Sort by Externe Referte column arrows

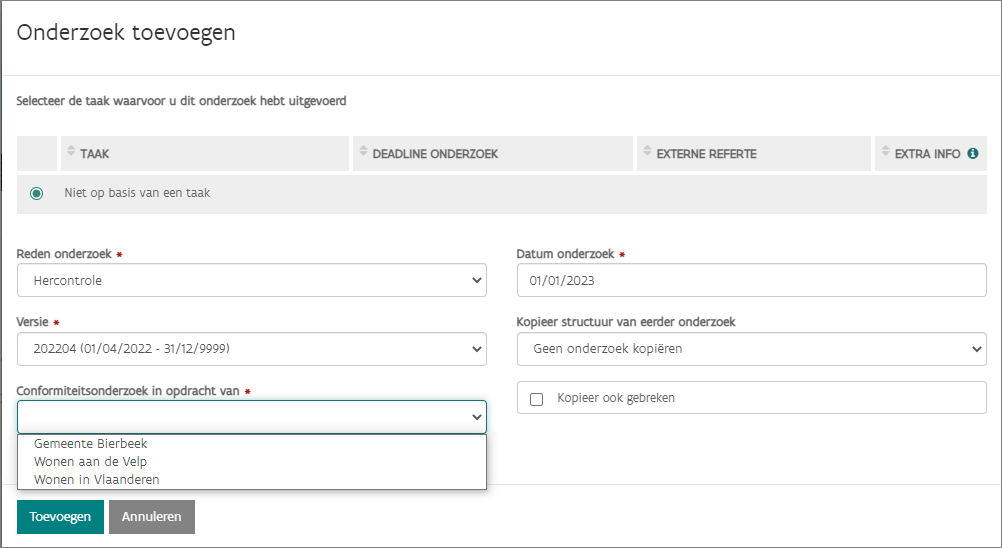pyautogui.click(x=647, y=153)
